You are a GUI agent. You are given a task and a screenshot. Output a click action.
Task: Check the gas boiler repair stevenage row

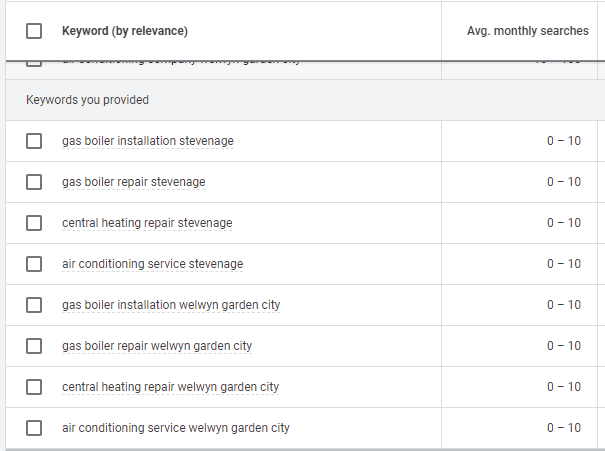(x=34, y=182)
